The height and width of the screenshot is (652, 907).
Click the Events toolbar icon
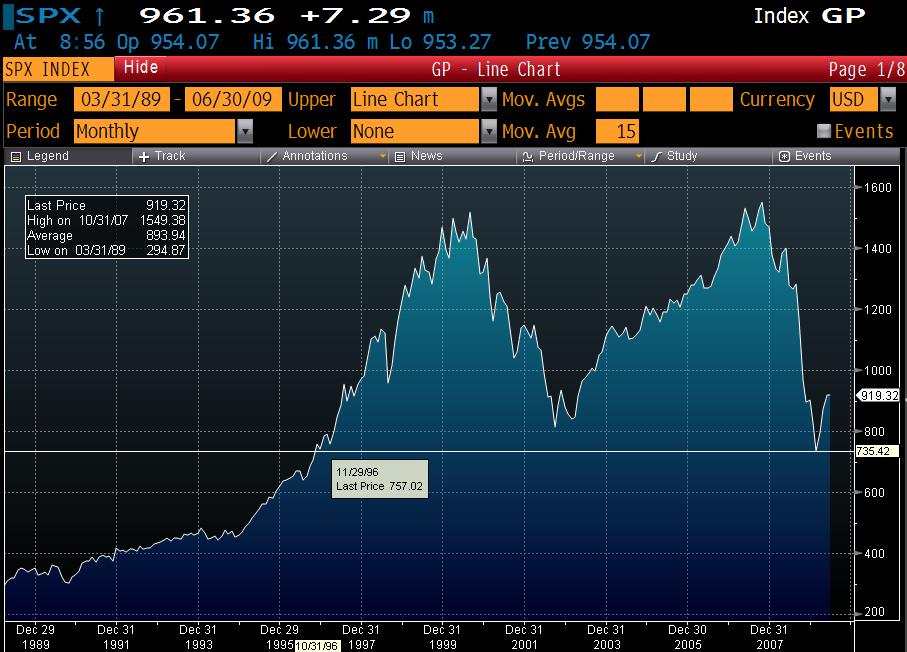(x=784, y=156)
